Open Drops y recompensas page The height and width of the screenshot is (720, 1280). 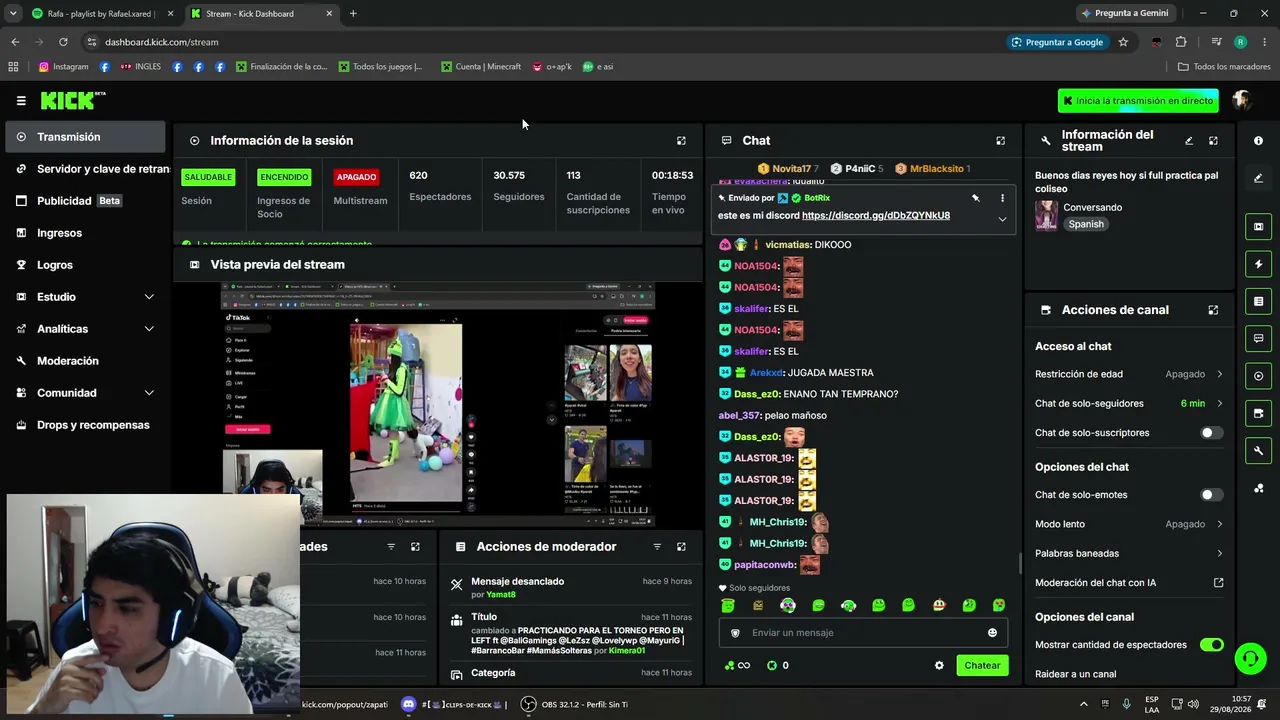pyautogui.click(x=85, y=425)
